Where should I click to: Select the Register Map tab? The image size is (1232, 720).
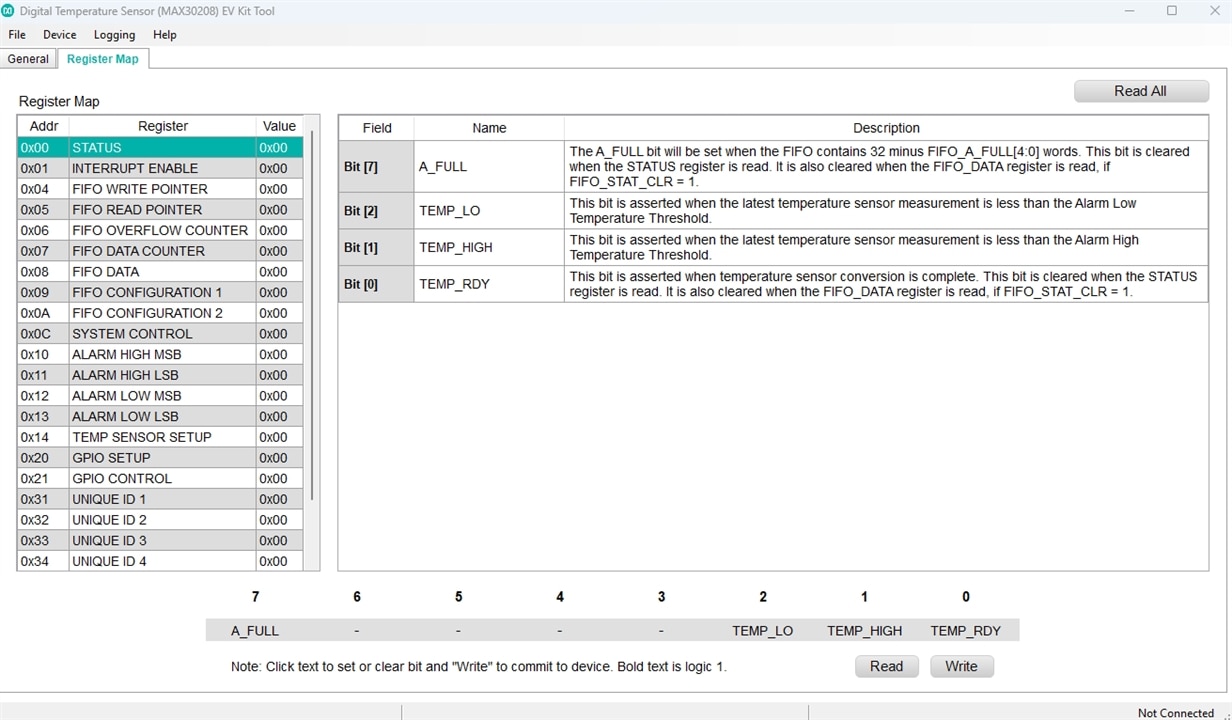pos(103,59)
